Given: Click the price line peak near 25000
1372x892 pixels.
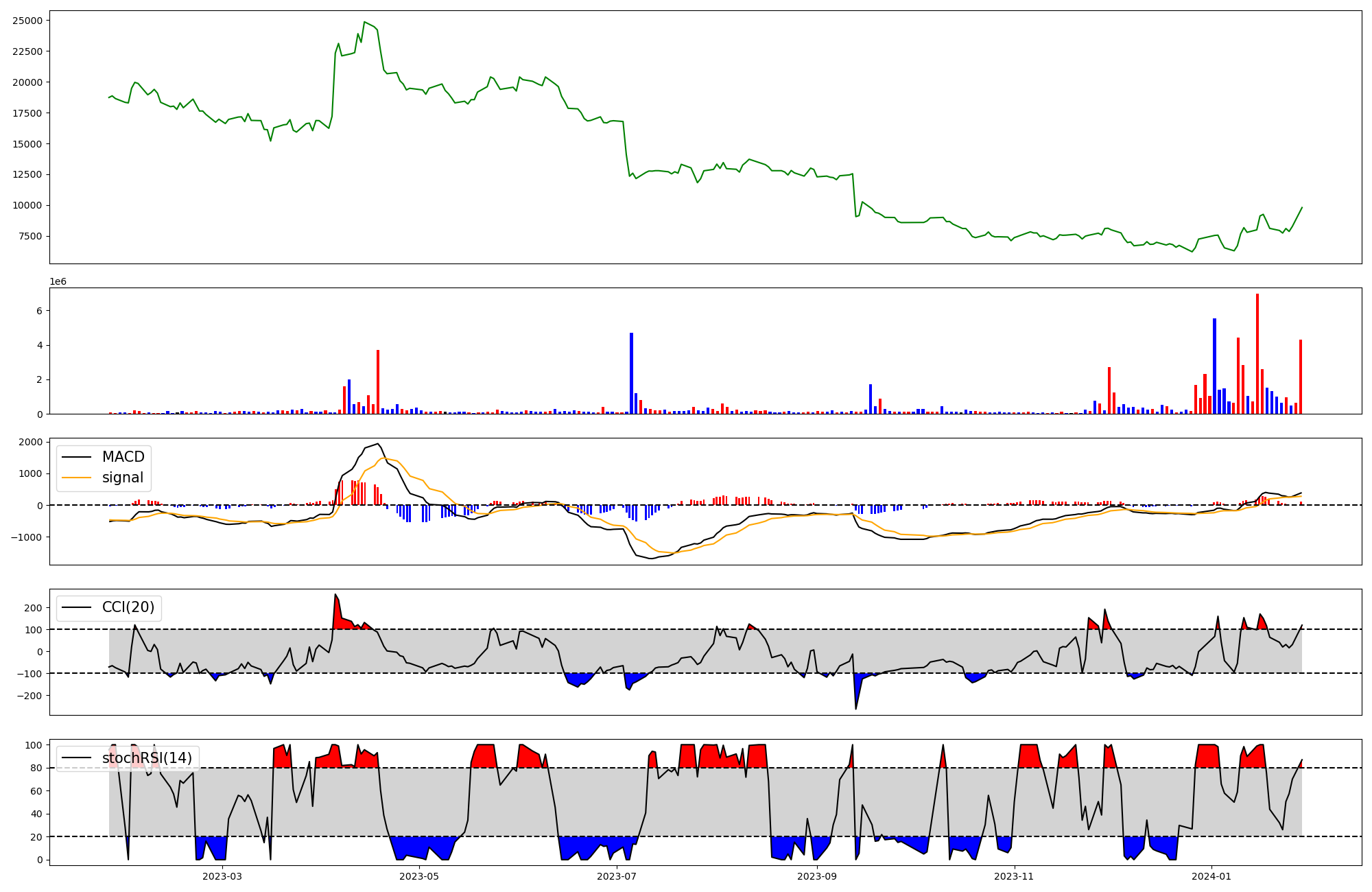Looking at the screenshot, I should (x=364, y=22).
